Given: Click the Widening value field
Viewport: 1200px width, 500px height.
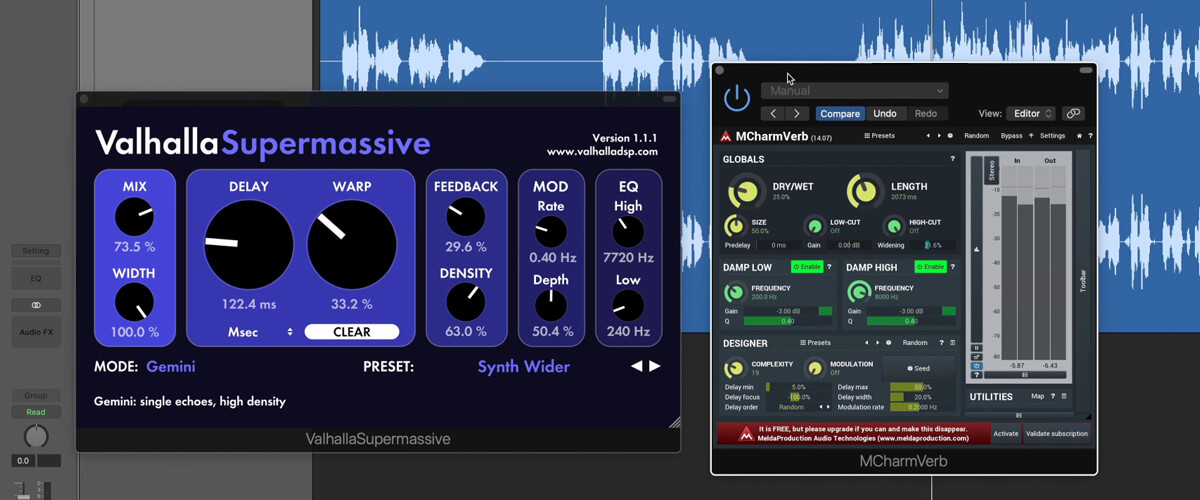Looking at the screenshot, I should click(x=932, y=245).
